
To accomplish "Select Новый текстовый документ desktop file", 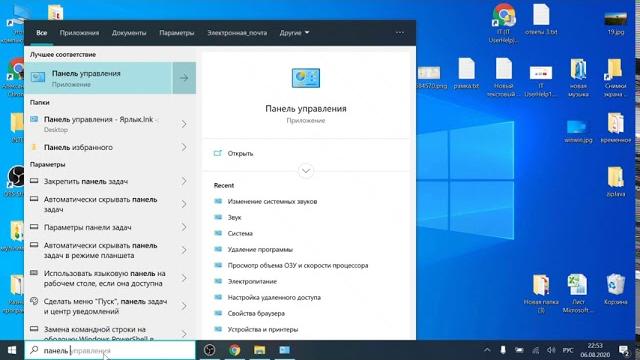I will [x=504, y=77].
